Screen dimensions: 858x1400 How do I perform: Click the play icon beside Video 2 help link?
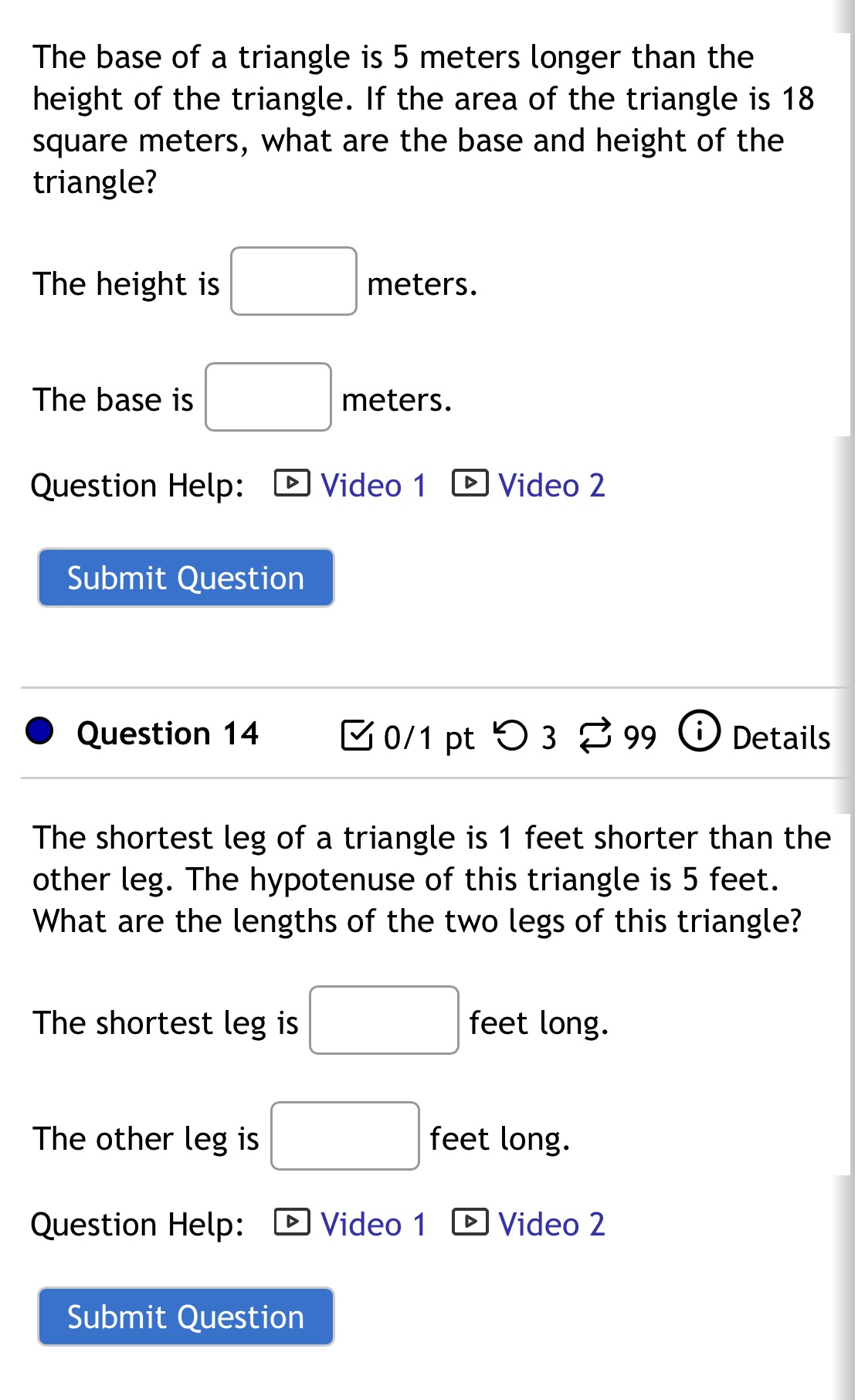point(470,483)
